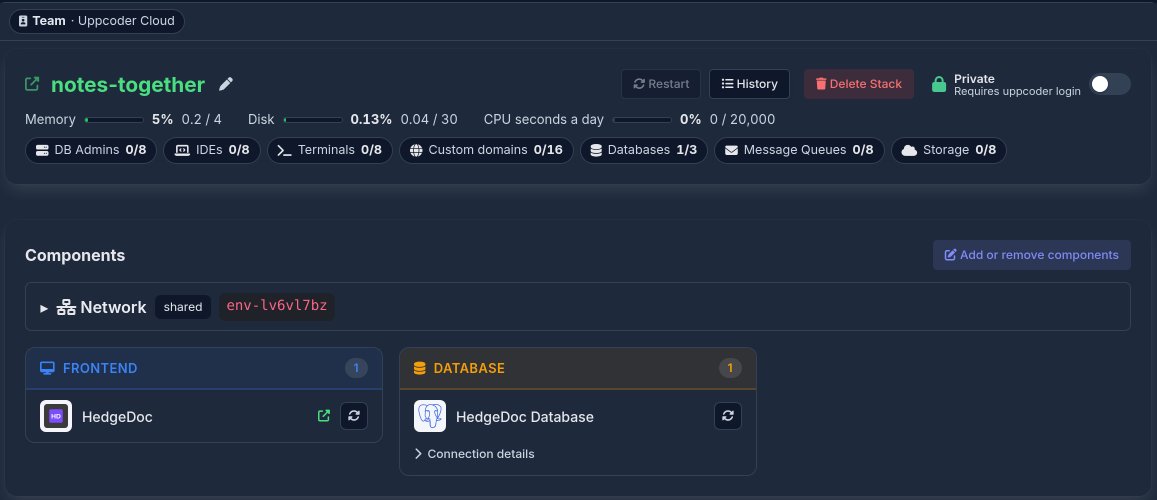Click the Memory usage progress bar

(114, 119)
